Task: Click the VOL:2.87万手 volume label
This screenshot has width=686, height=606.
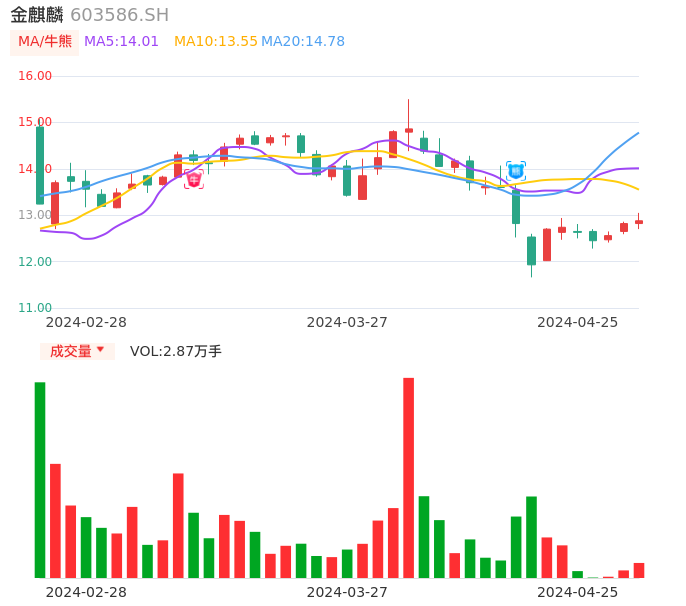Action: click(175, 351)
